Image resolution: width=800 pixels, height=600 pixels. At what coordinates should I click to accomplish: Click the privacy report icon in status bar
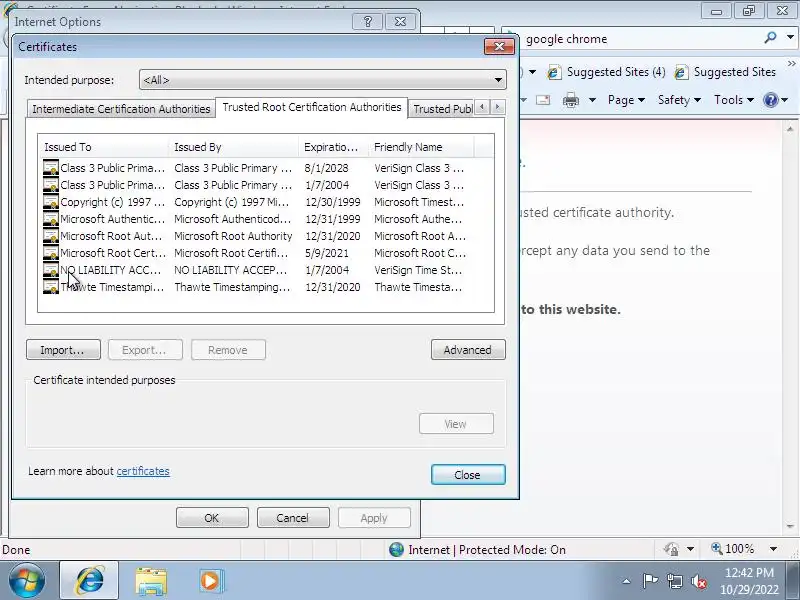tap(671, 549)
